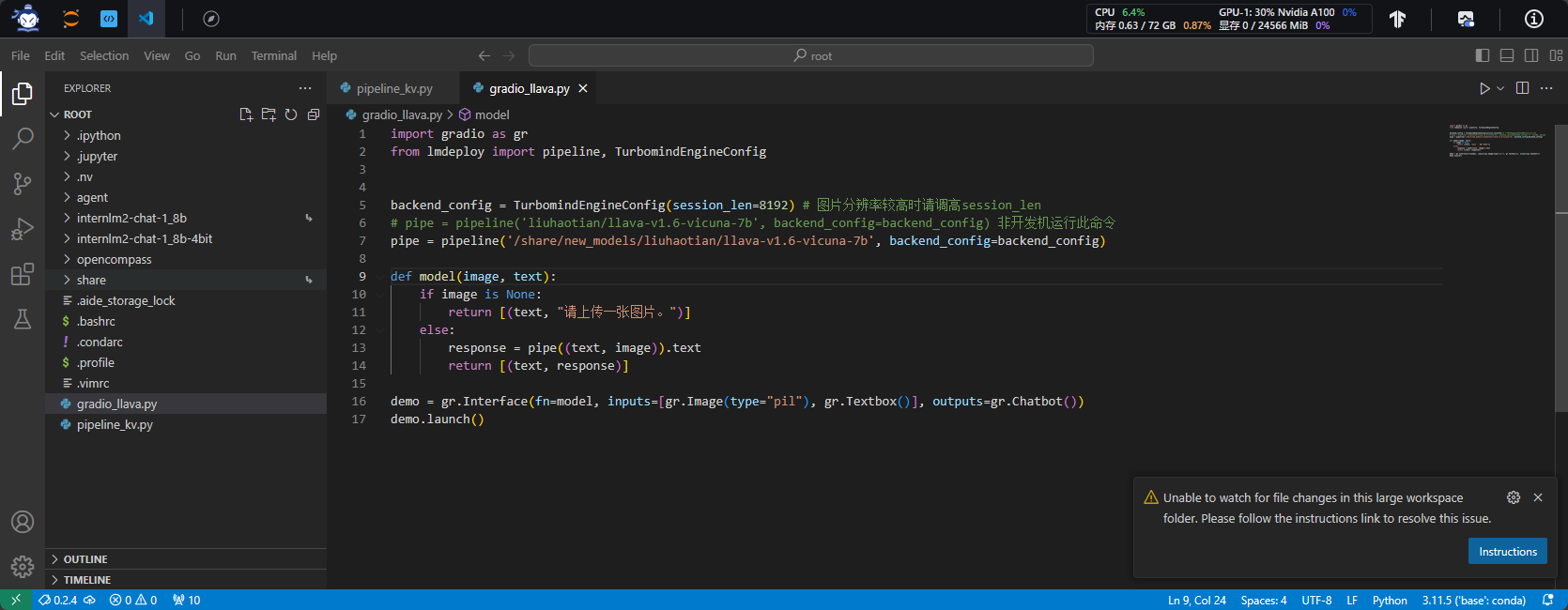Screen dimensions: 1568x610
Task: Open the compass icon in top bar
Action: coord(211,19)
